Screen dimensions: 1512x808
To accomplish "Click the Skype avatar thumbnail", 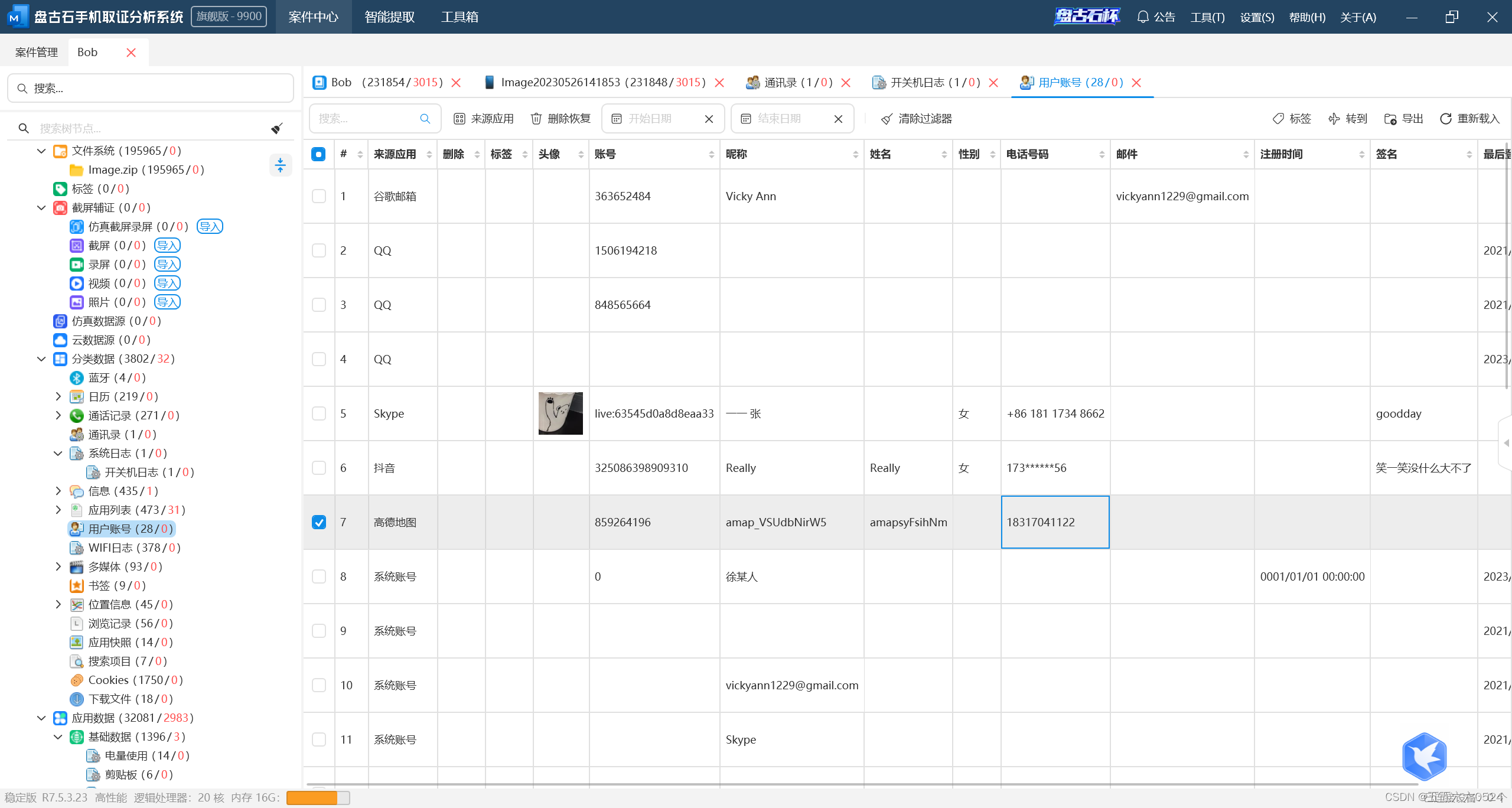I will pos(560,413).
